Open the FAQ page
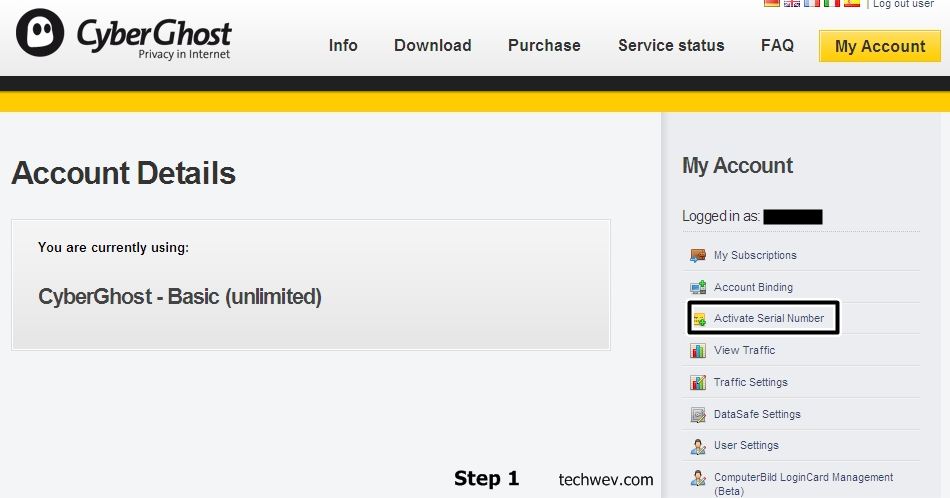The width and height of the screenshot is (950, 498). [x=777, y=45]
